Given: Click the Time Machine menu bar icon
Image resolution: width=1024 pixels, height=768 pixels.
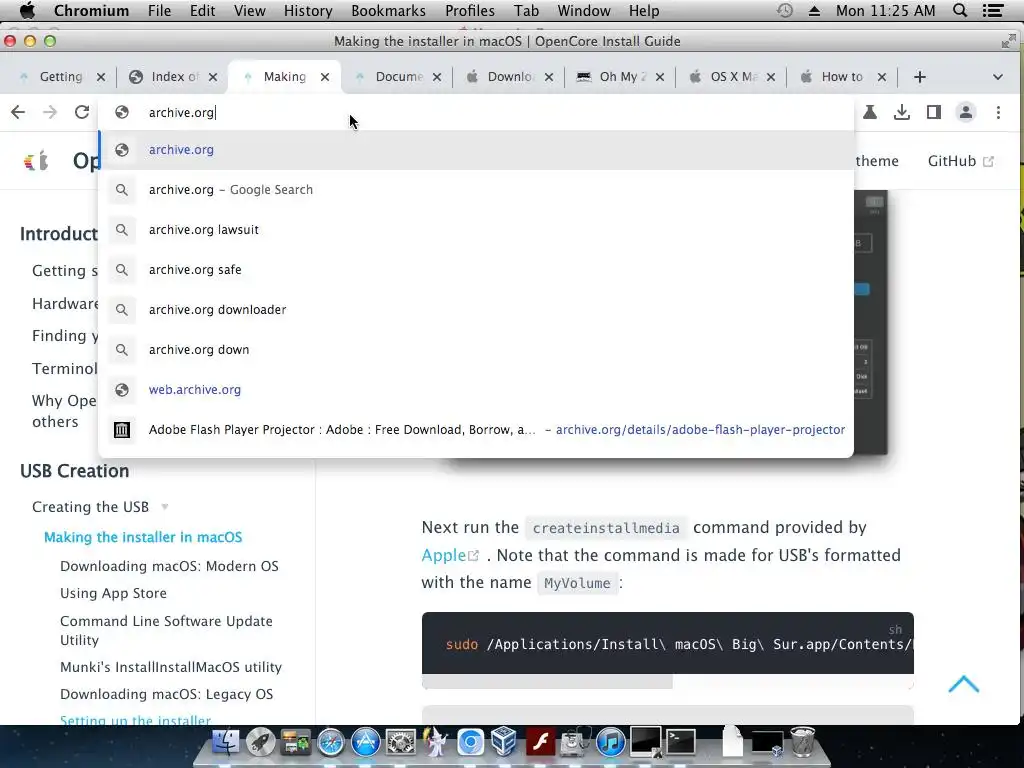Looking at the screenshot, I should click(784, 10).
